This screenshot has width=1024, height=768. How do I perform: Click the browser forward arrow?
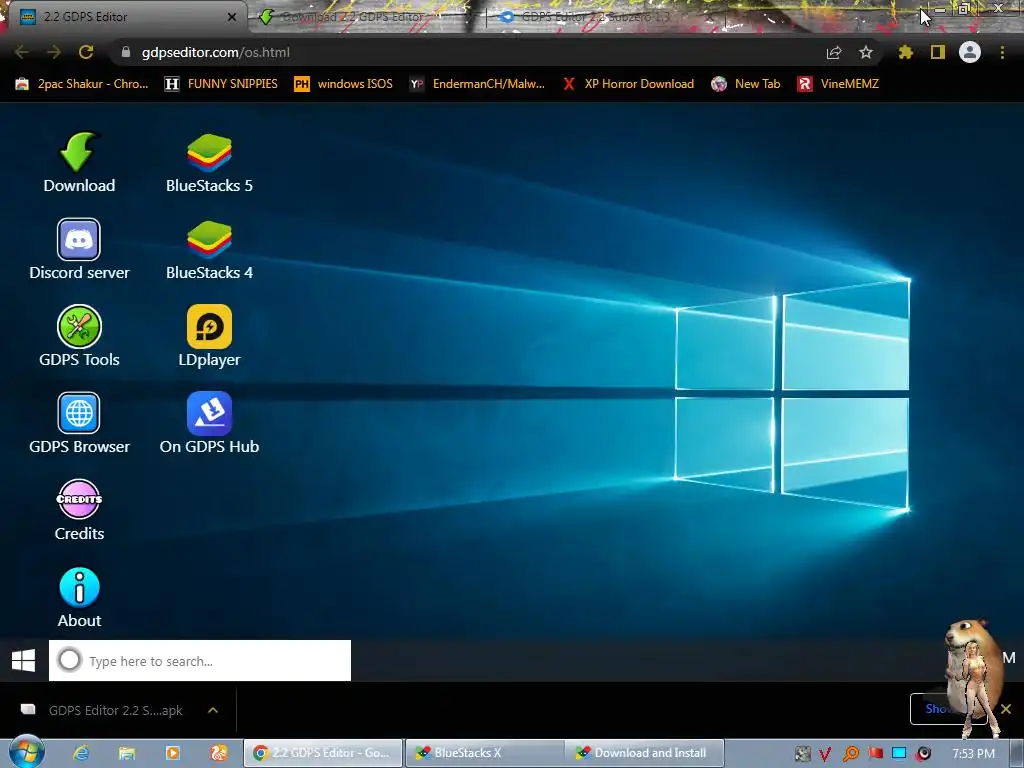[x=54, y=52]
